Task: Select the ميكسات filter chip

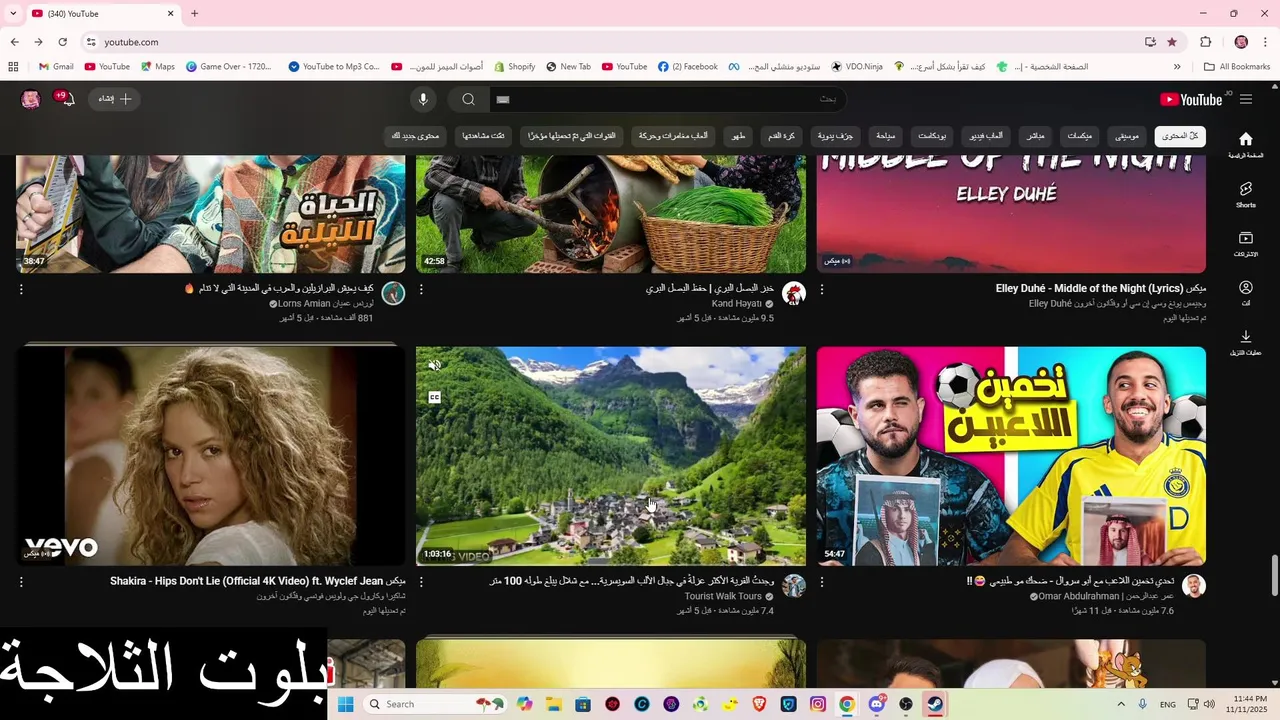Action: 1080,136
